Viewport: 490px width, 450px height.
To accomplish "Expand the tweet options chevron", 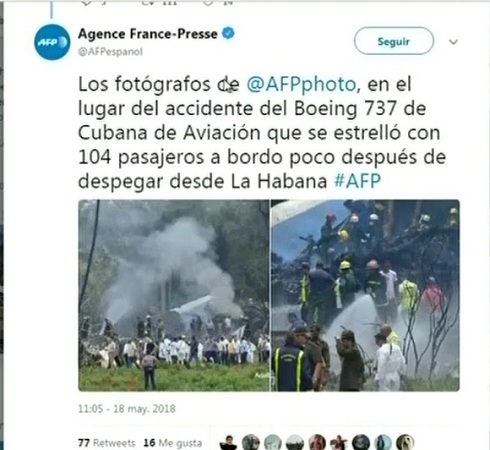I will (x=453, y=42).
